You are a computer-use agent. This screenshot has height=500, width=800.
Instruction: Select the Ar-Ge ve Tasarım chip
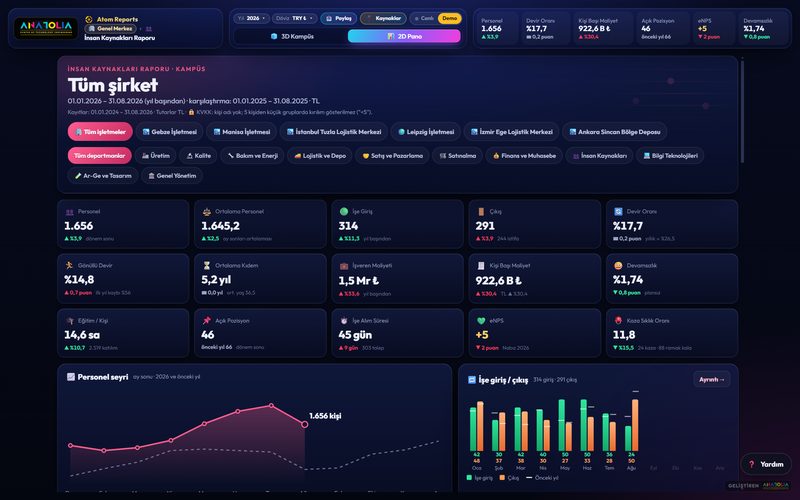[x=103, y=176]
